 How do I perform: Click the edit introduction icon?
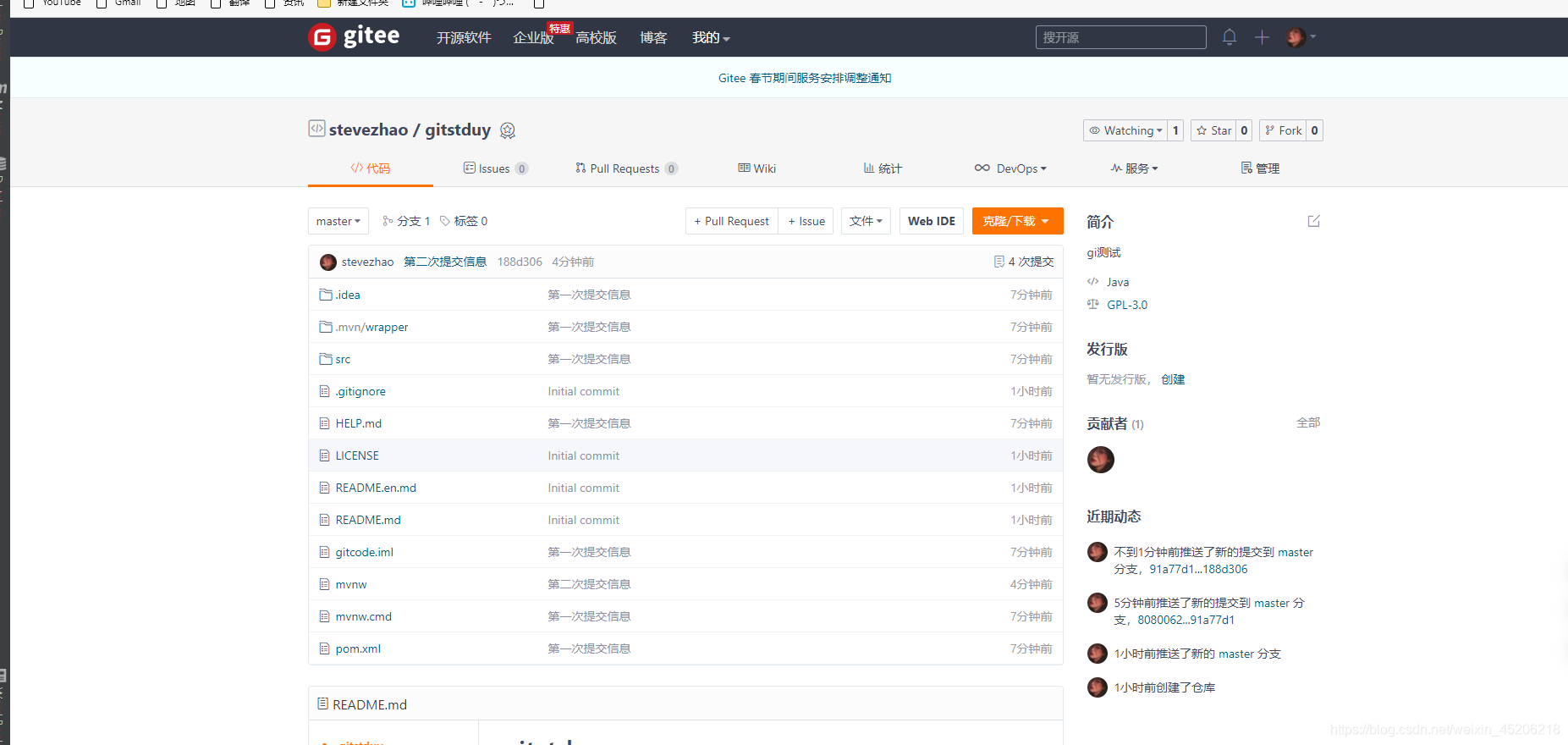click(1313, 221)
